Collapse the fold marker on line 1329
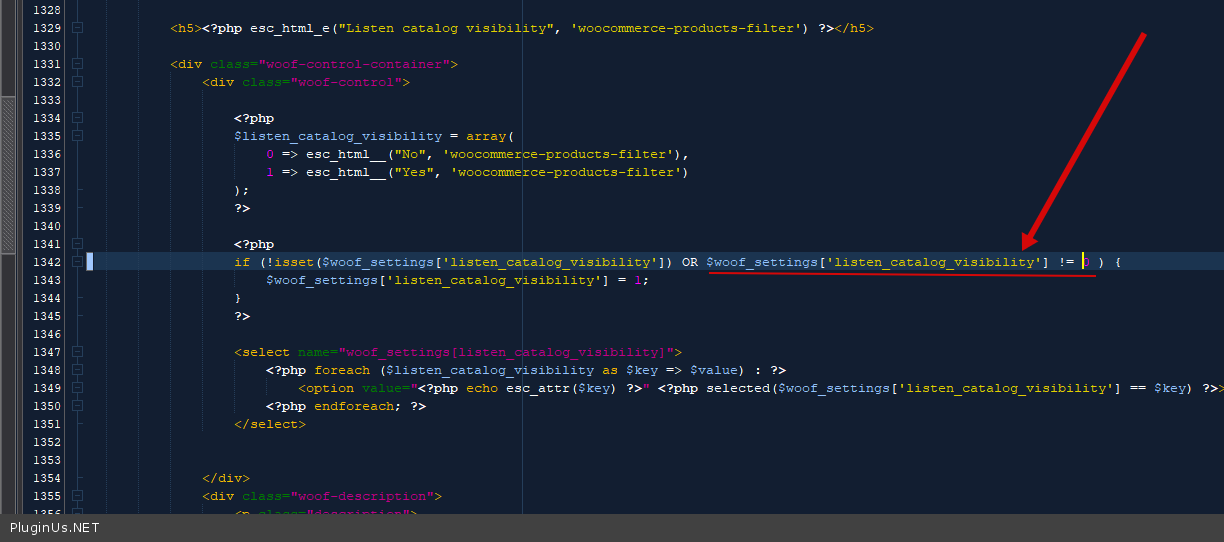Screen dimensions: 1224x542 [x=77, y=28]
